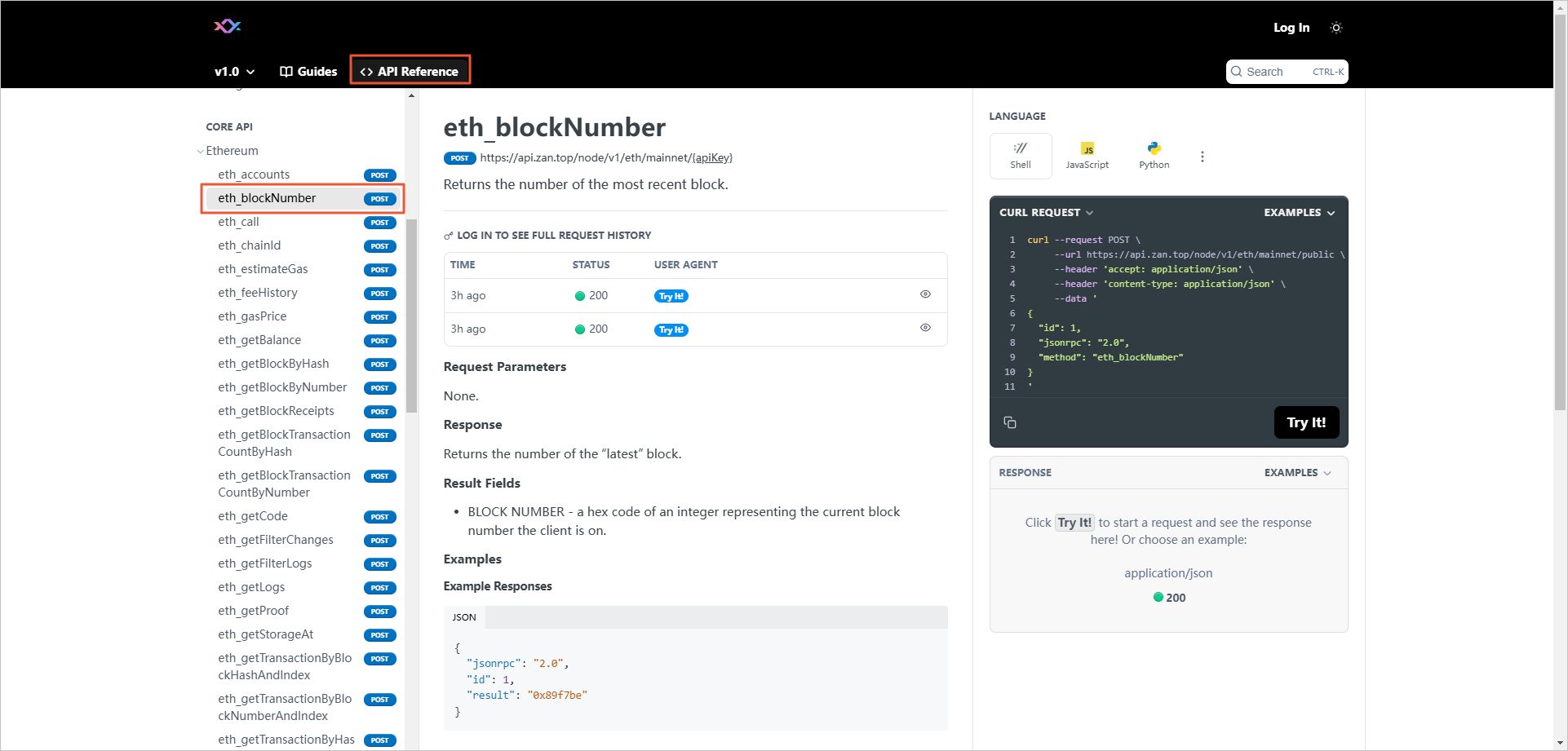Collapse the Ethereum tree section
This screenshot has height=751, width=1568.
coord(201,151)
